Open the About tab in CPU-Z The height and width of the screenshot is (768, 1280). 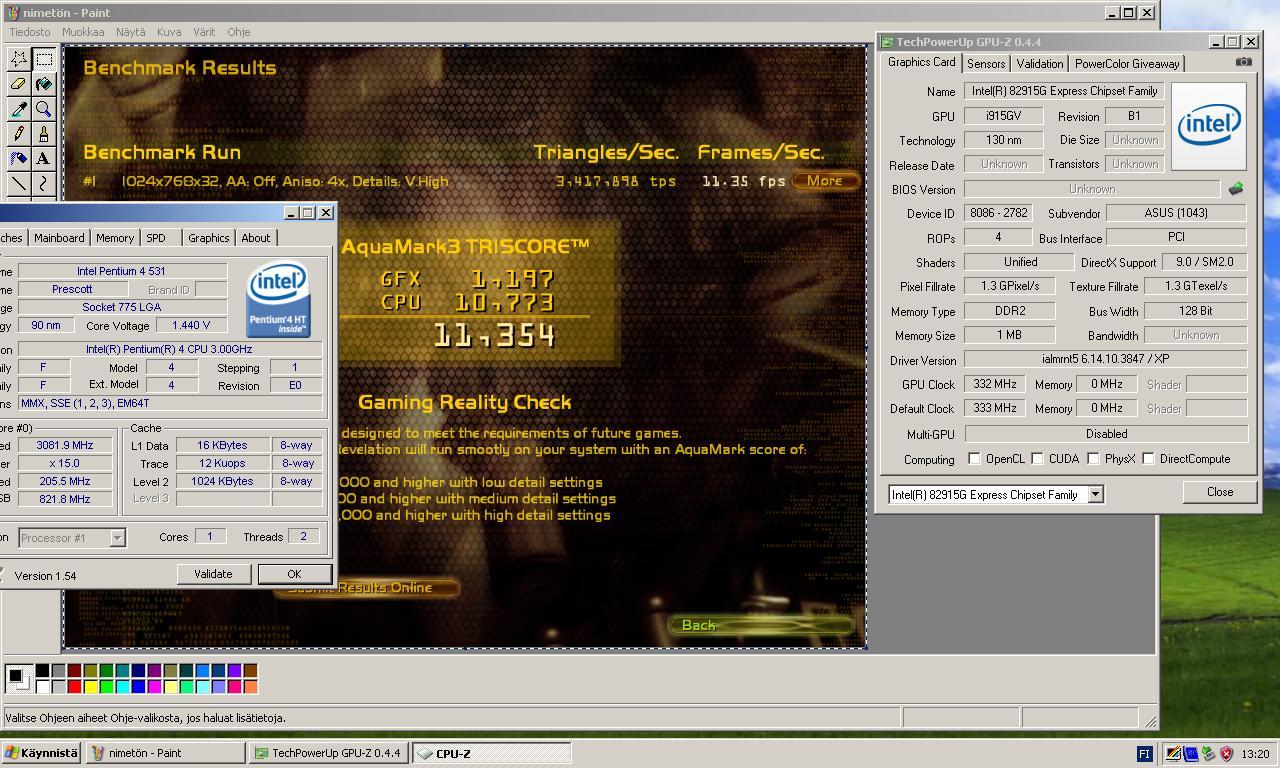[256, 238]
